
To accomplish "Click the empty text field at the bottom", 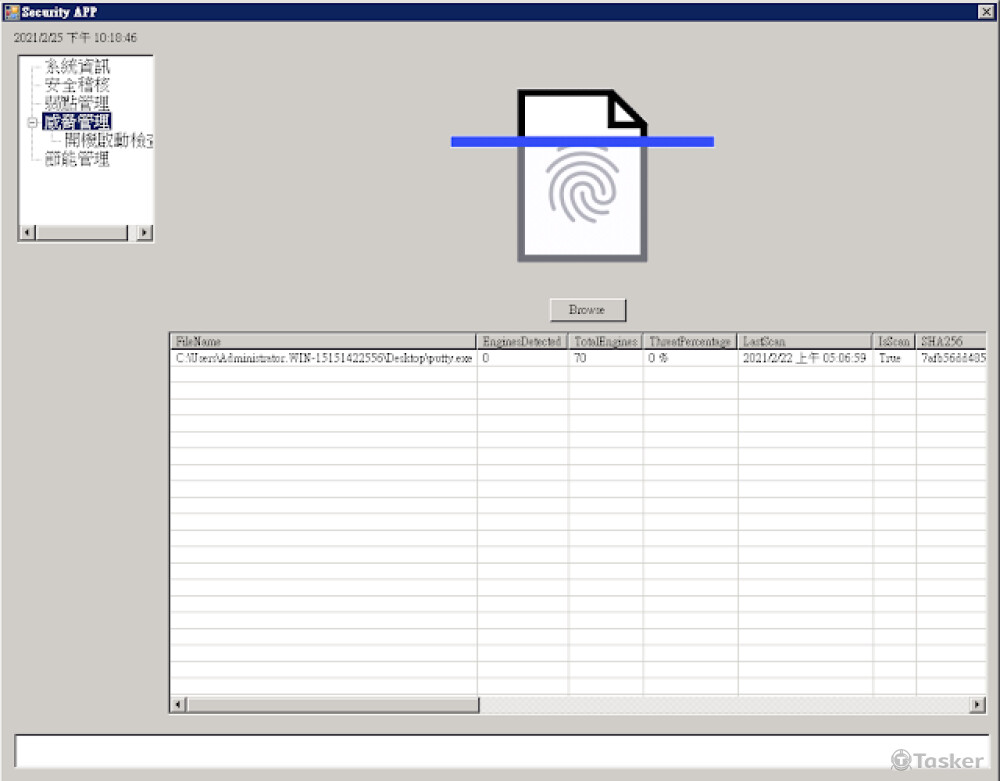I will (x=500, y=750).
